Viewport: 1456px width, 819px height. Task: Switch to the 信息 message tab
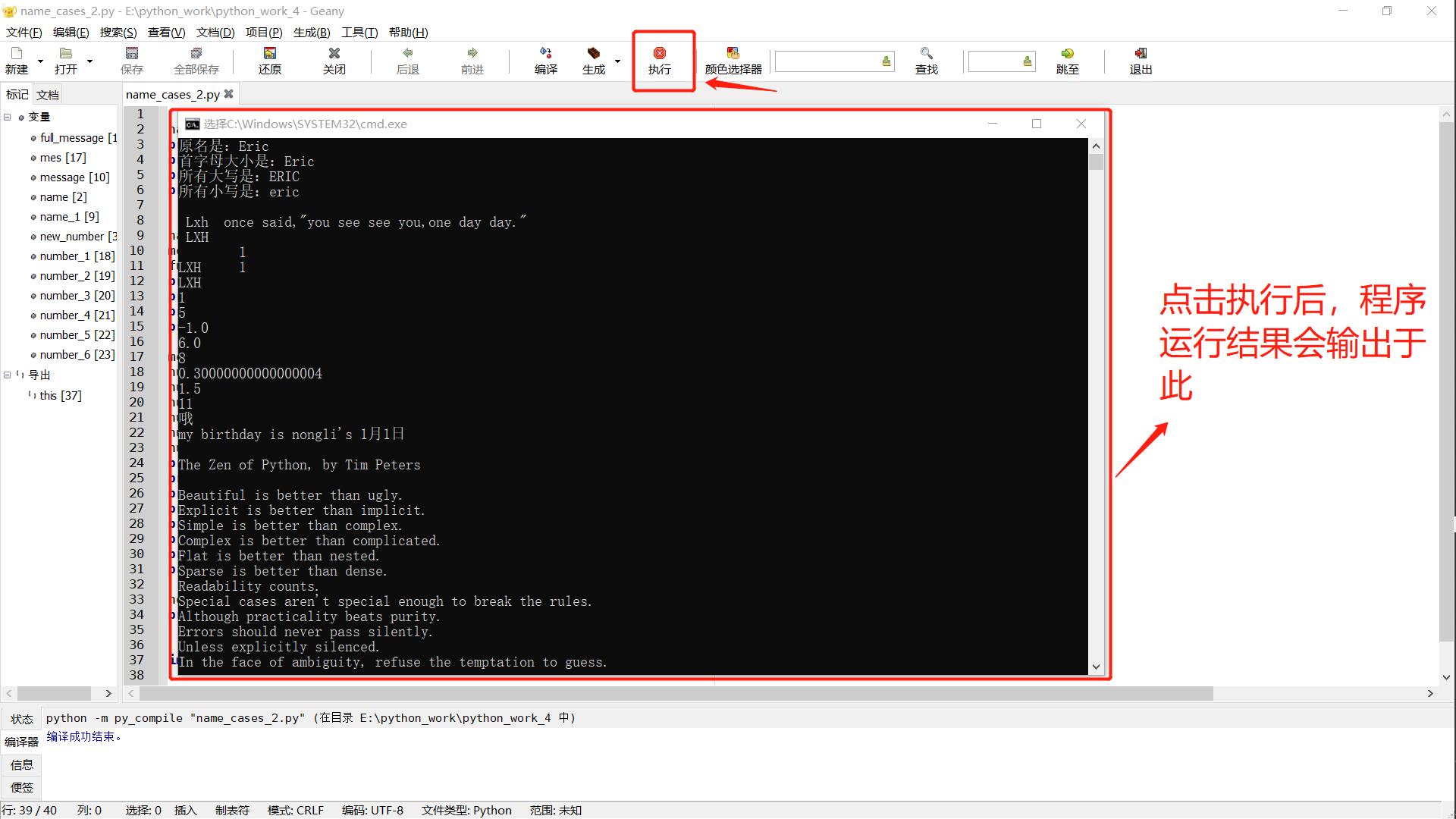point(22,764)
